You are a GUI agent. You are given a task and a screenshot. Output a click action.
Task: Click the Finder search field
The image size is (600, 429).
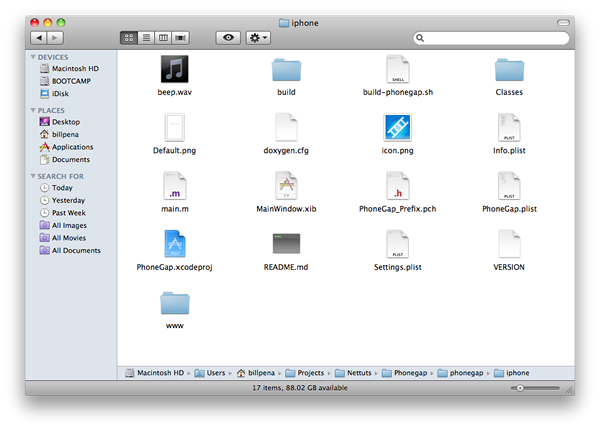[x=491, y=38]
